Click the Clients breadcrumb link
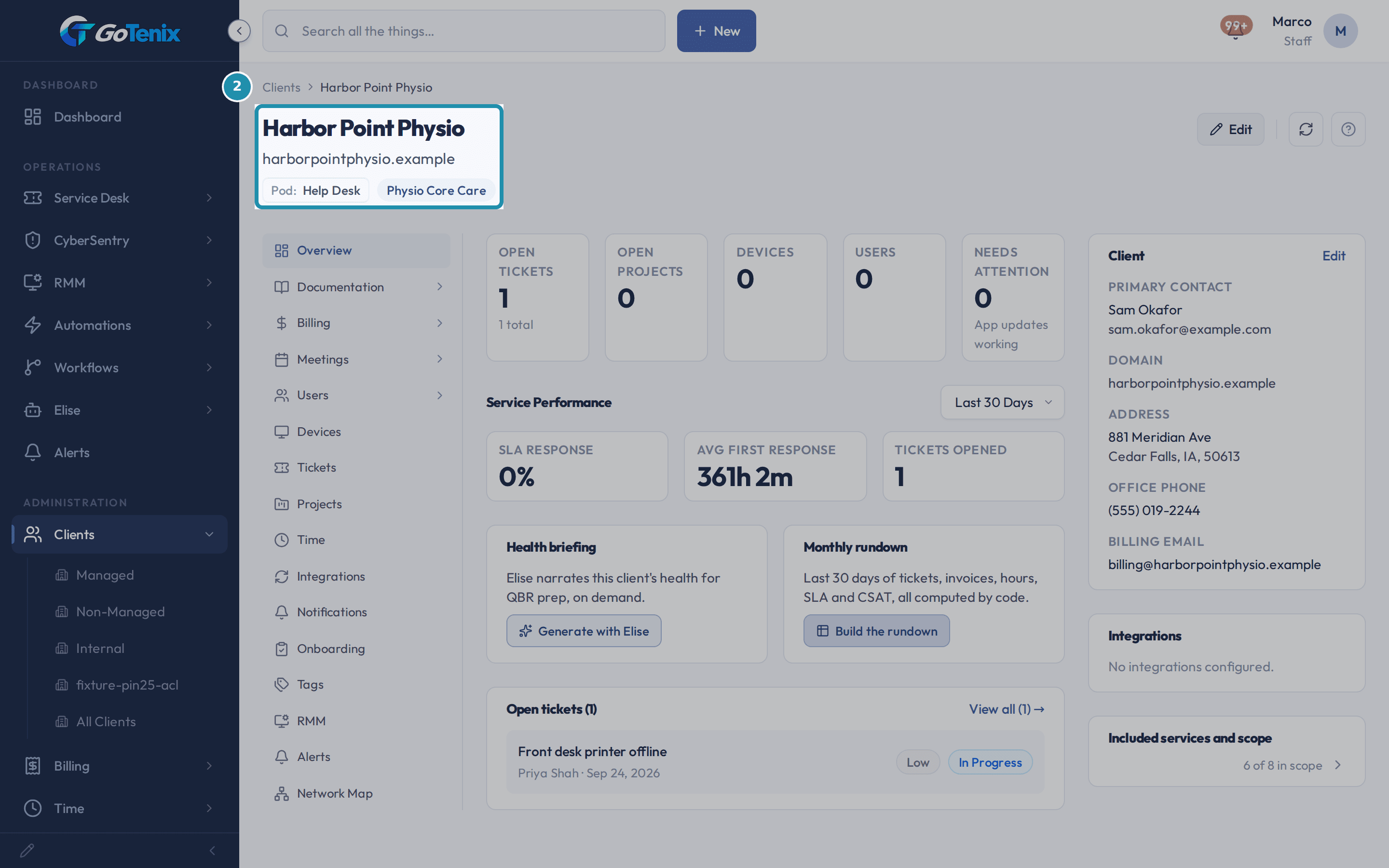1389x868 pixels. 281,87
